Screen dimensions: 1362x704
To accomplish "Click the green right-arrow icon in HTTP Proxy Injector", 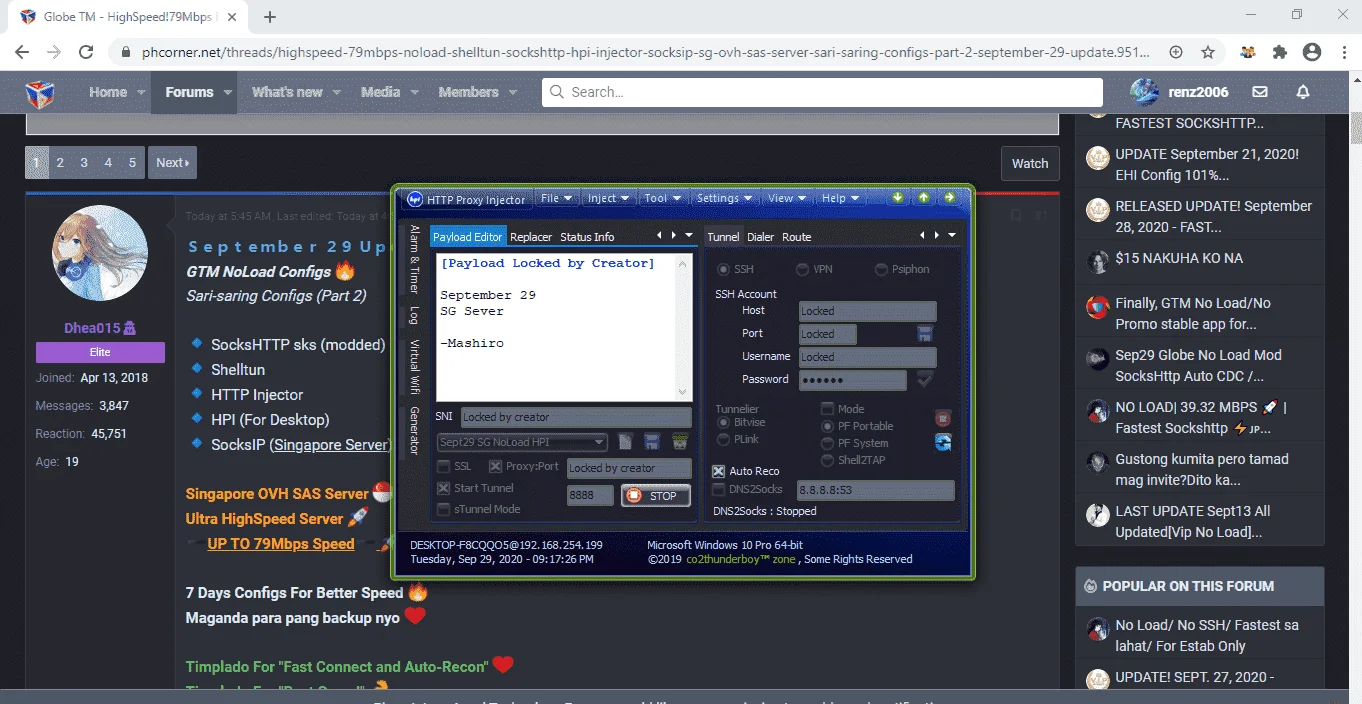I will 949,198.
